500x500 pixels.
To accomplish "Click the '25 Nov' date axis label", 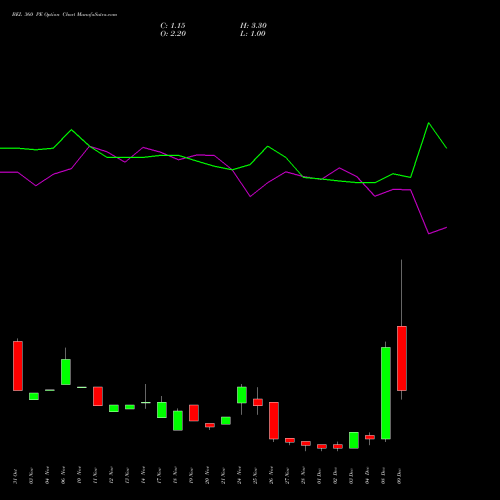I will [x=255, y=475].
